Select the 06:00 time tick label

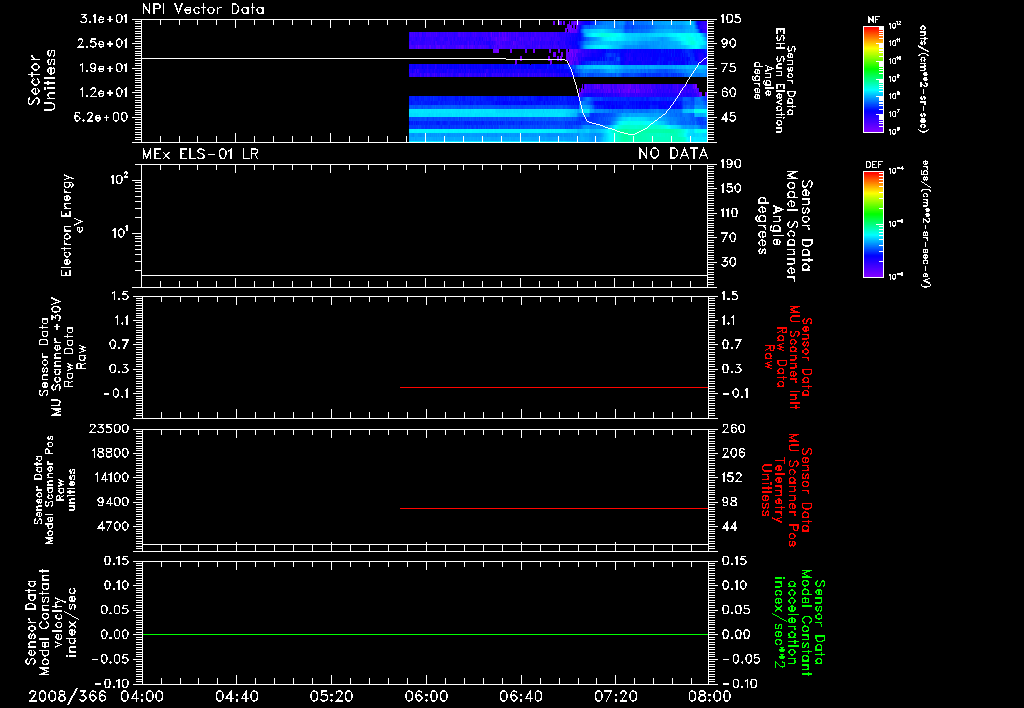pyautogui.click(x=426, y=696)
